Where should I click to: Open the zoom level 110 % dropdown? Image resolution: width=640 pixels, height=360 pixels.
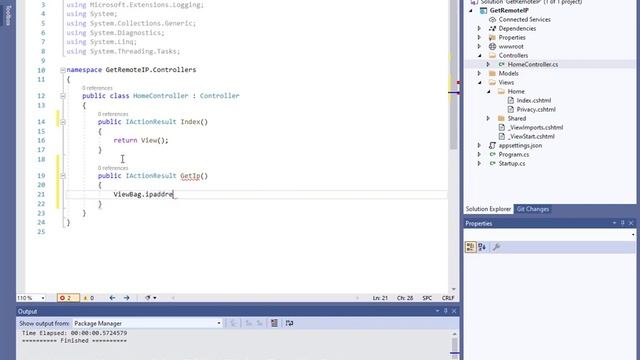pyautogui.click(x=43, y=298)
